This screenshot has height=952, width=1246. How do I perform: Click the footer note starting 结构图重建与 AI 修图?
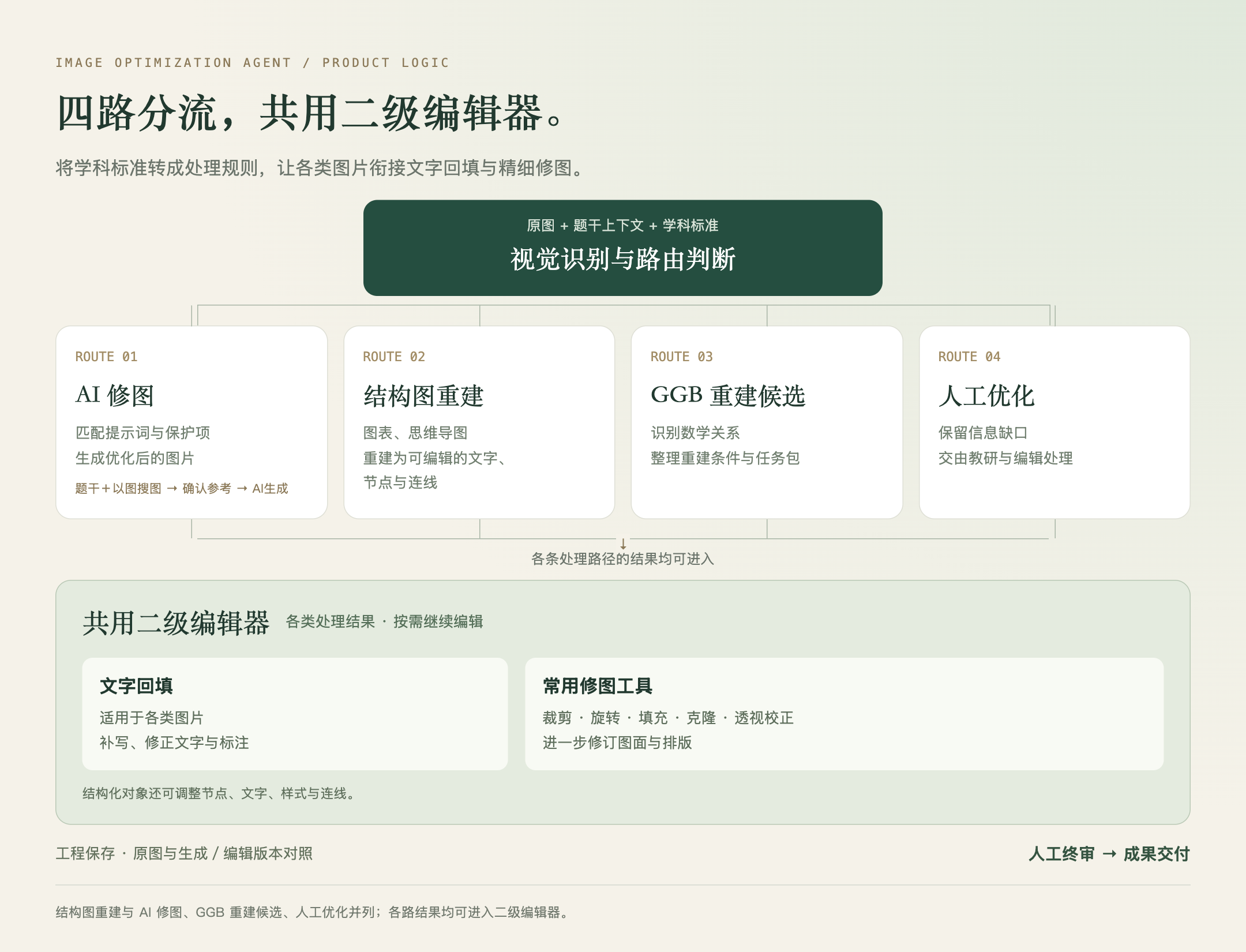click(312, 913)
